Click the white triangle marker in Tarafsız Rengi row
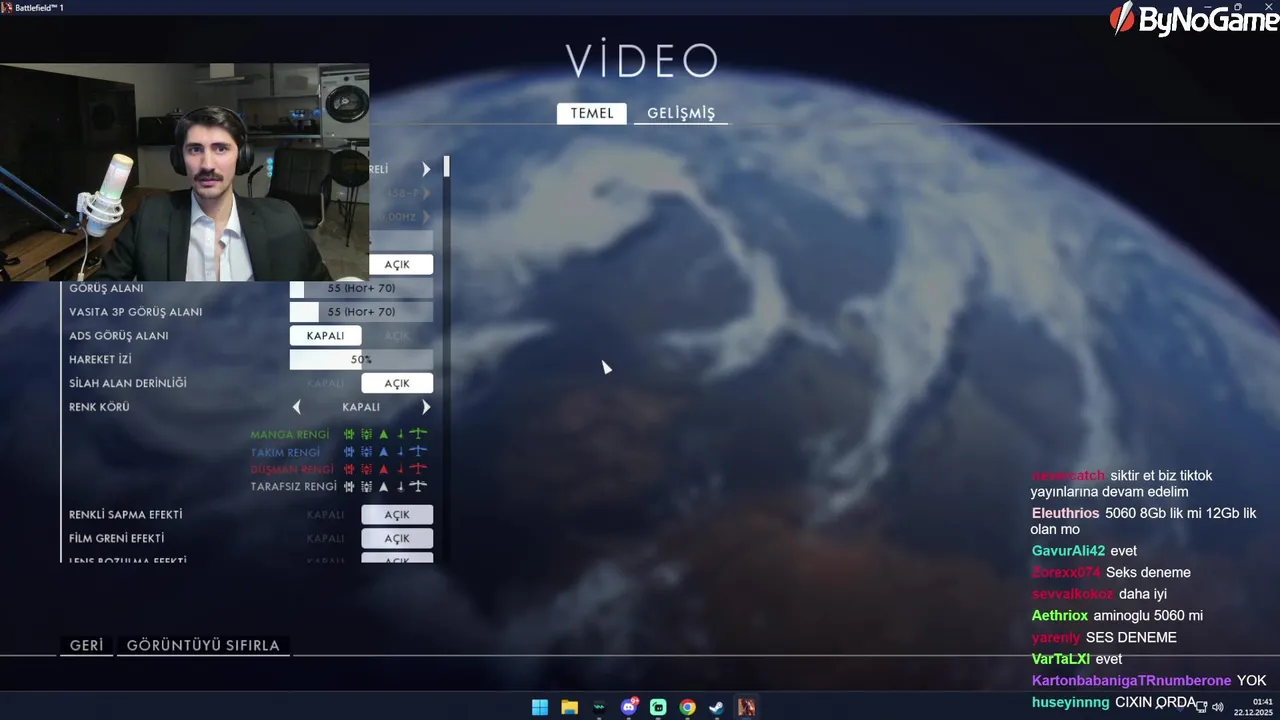The width and height of the screenshot is (1280, 720). (383, 486)
